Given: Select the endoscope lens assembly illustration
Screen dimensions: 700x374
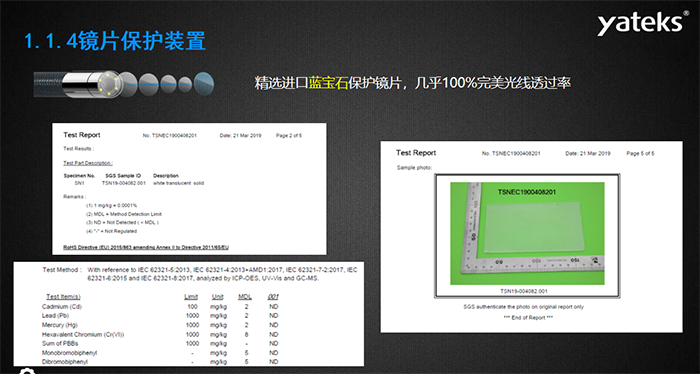Looking at the screenshot, I should point(124,84).
